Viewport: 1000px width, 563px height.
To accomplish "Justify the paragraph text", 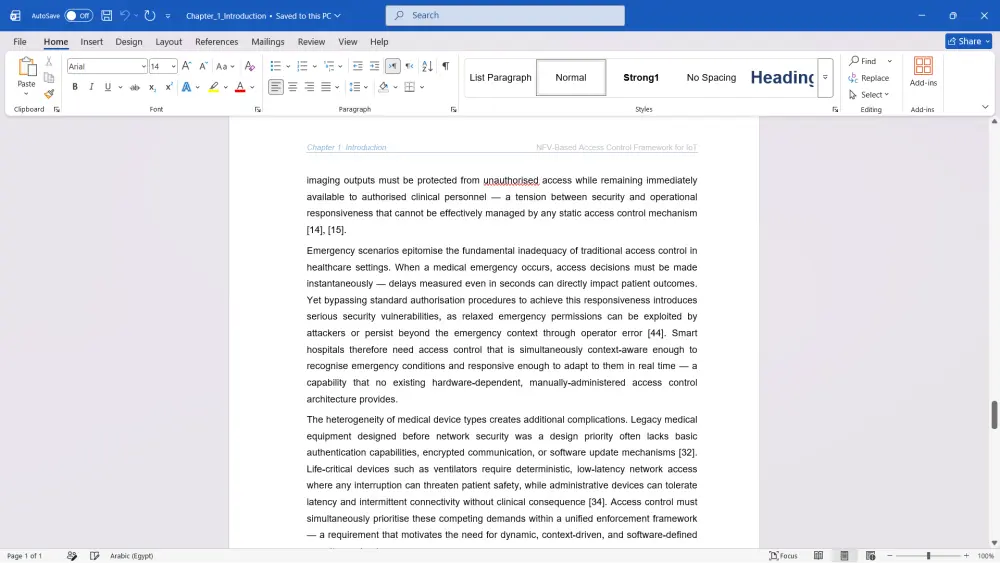I will 326,87.
